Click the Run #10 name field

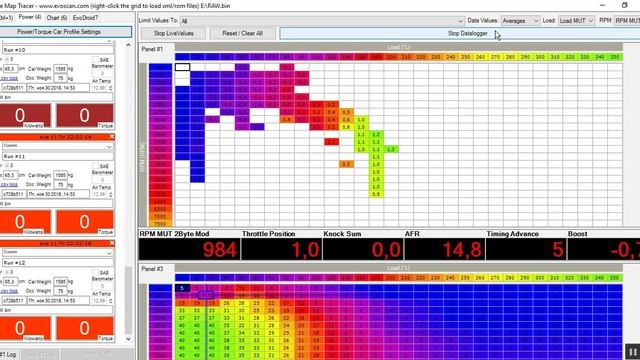[58, 50]
